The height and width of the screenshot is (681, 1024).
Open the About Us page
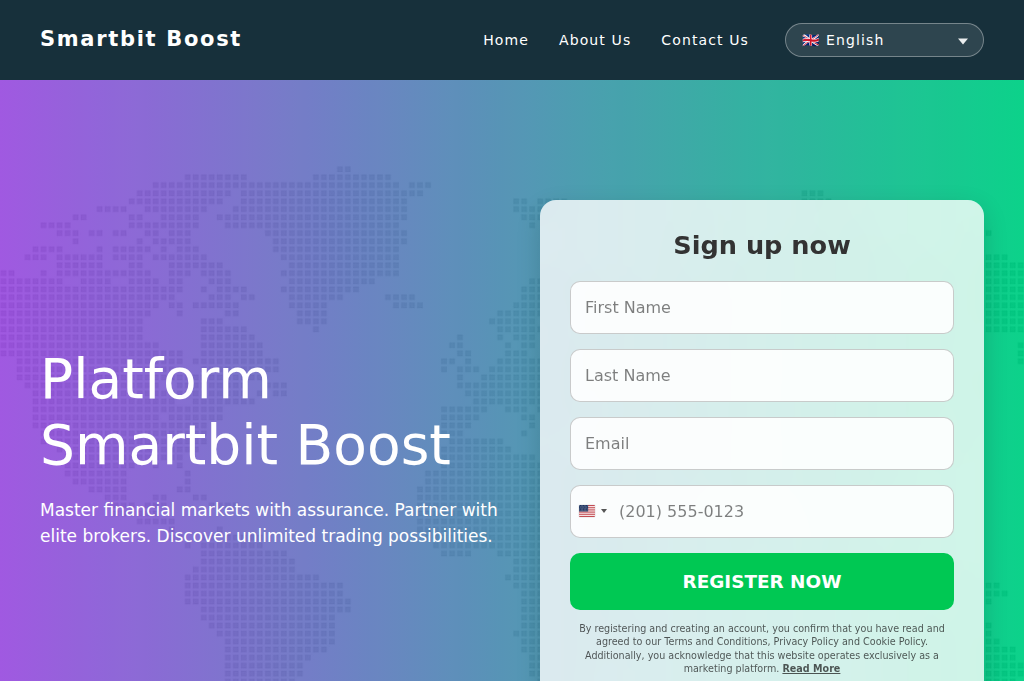tap(595, 40)
